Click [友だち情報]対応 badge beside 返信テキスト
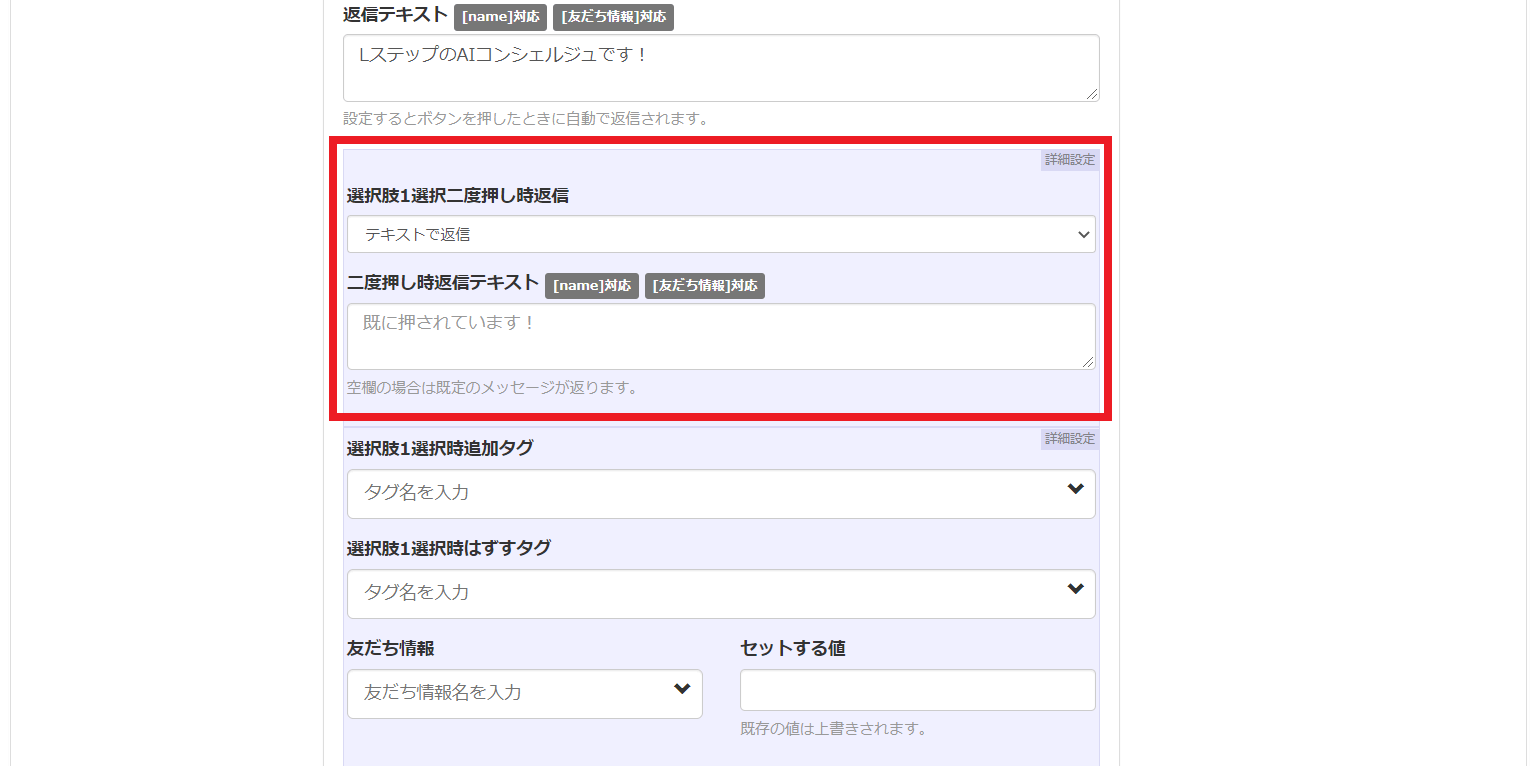The height and width of the screenshot is (766, 1534). 613,18
